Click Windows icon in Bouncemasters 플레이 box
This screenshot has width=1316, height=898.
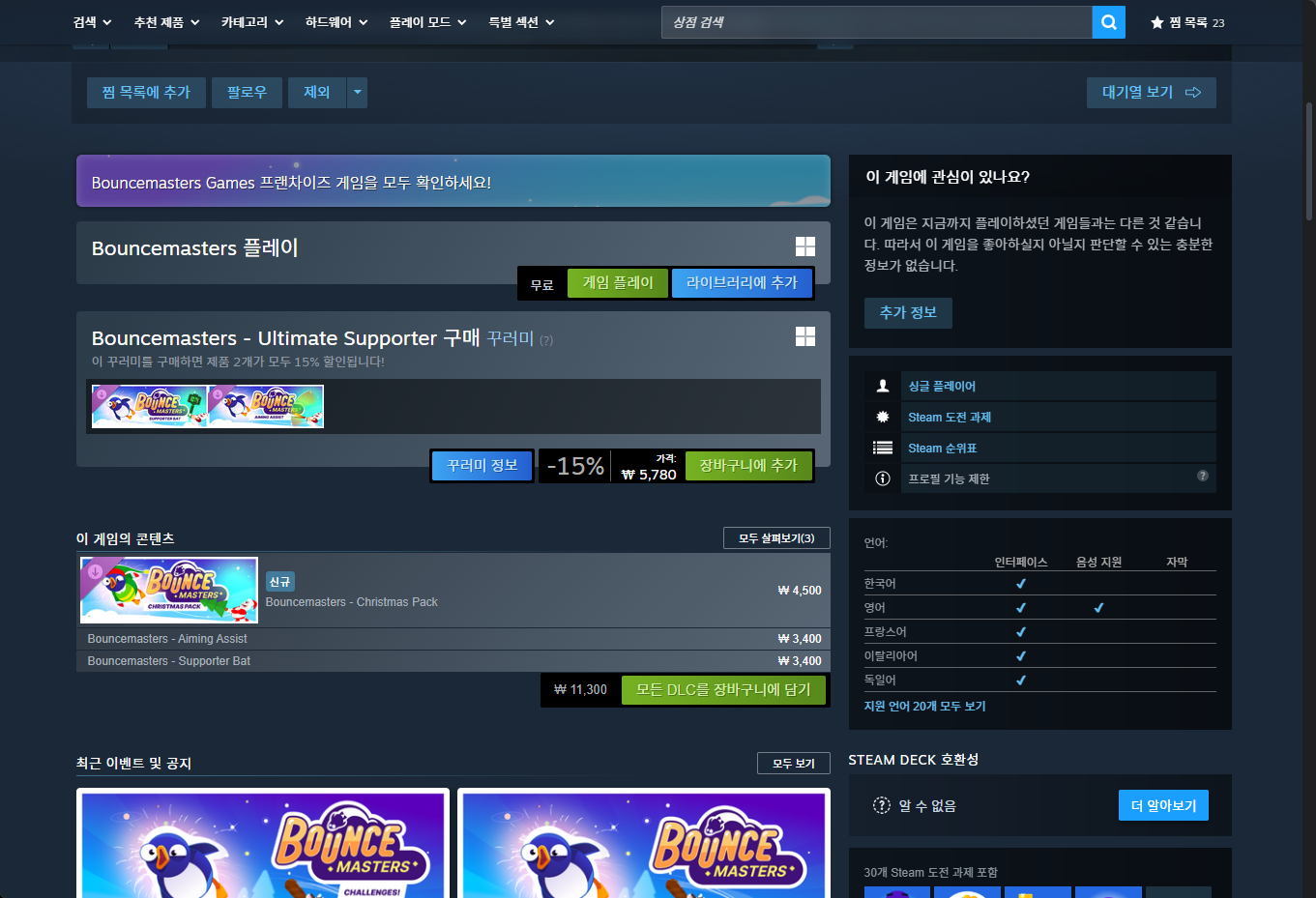tap(805, 246)
